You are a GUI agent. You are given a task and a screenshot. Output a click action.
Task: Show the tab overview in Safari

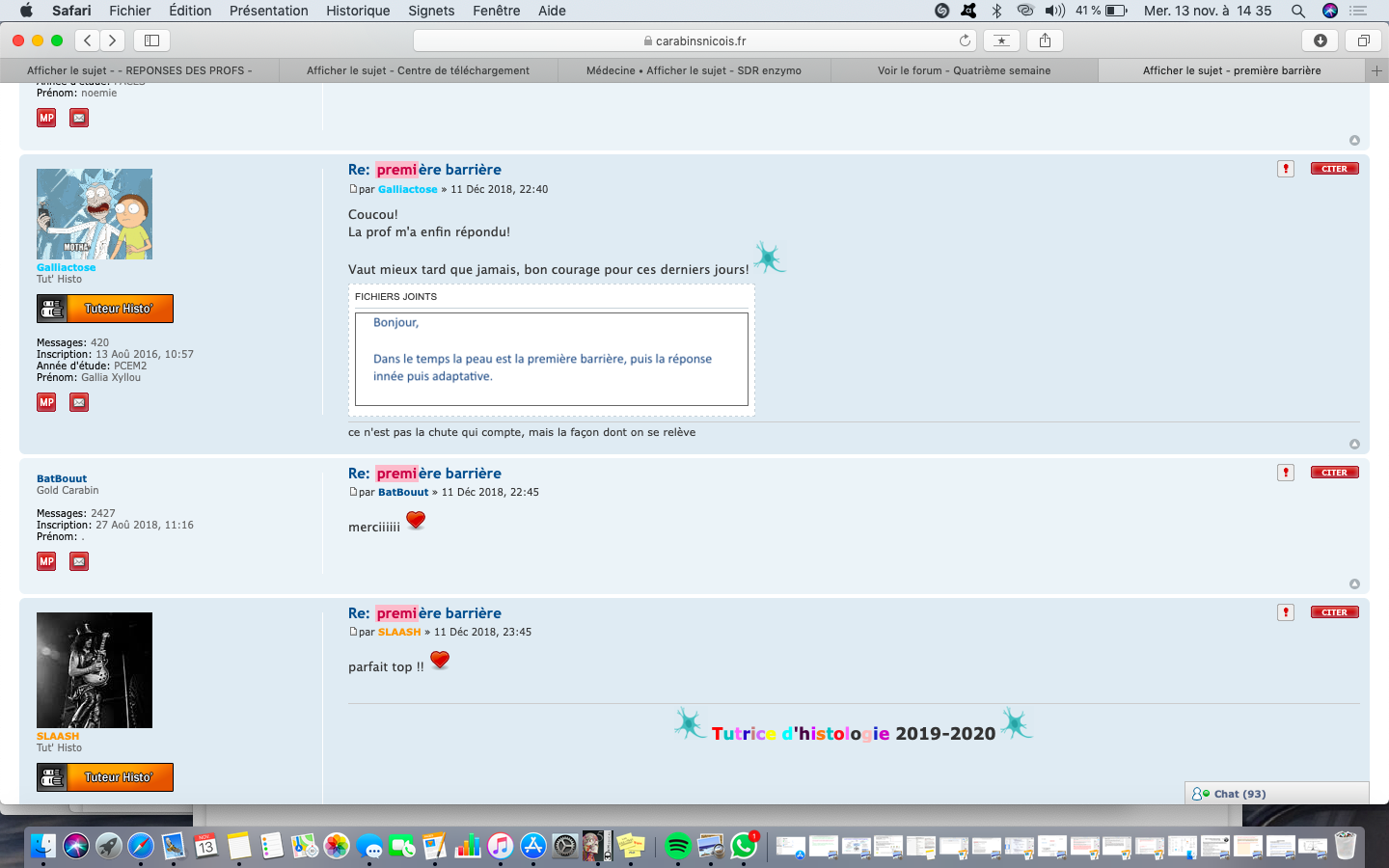click(x=1363, y=41)
